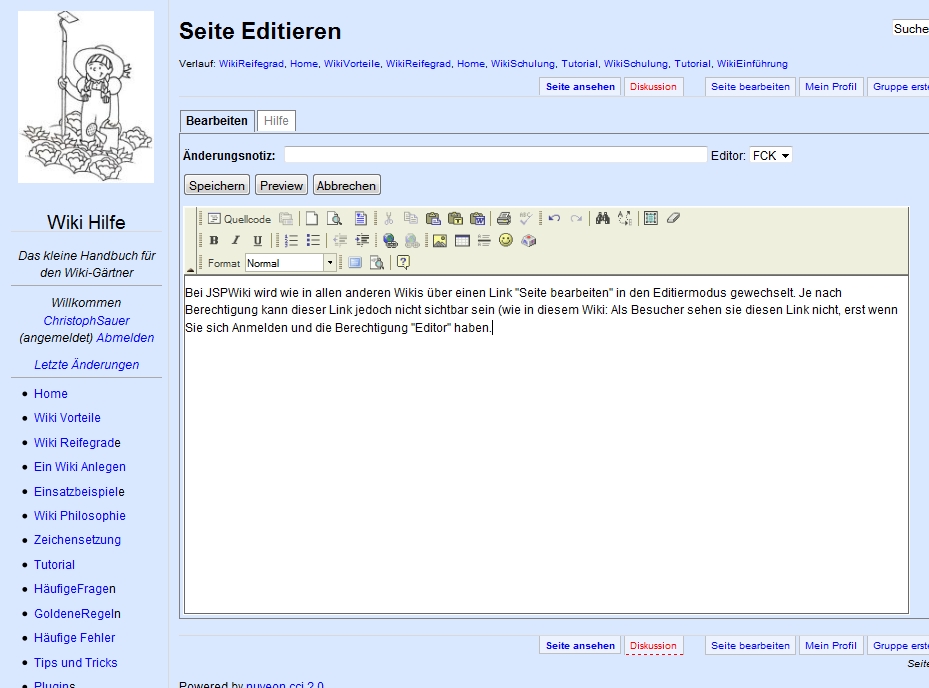
Task: Insert a numbered list
Action: tap(292, 240)
